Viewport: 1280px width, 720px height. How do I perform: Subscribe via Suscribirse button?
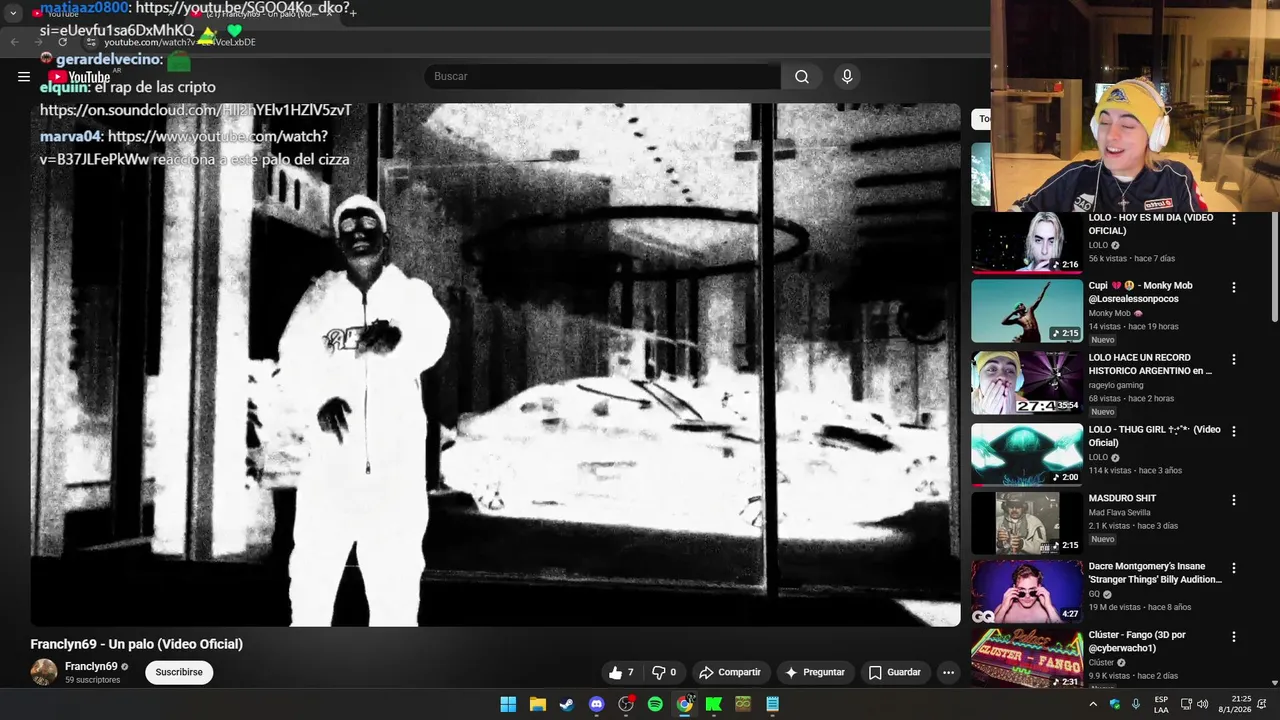(x=179, y=673)
